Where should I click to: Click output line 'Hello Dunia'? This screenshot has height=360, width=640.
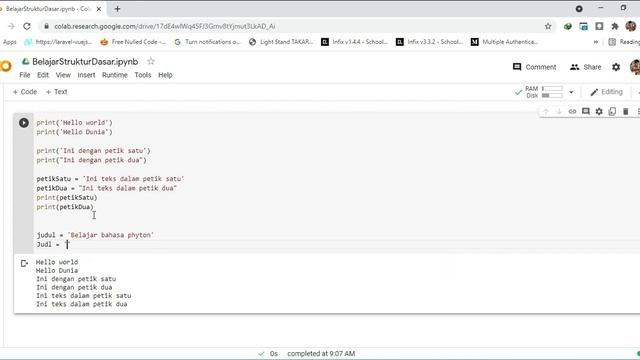(57, 270)
